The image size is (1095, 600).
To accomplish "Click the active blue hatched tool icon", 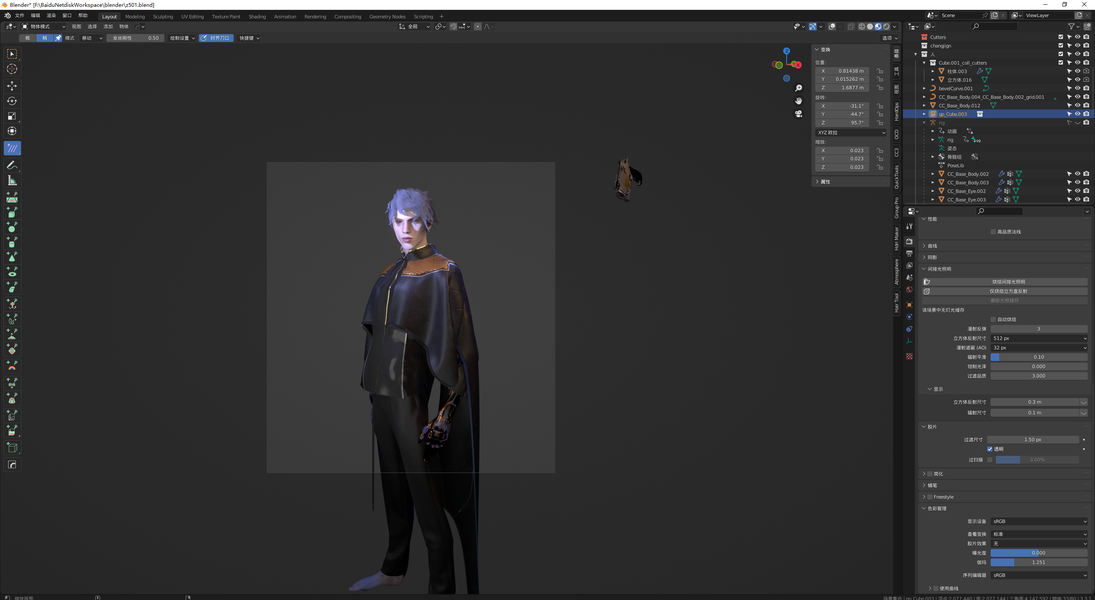I will tap(12, 148).
